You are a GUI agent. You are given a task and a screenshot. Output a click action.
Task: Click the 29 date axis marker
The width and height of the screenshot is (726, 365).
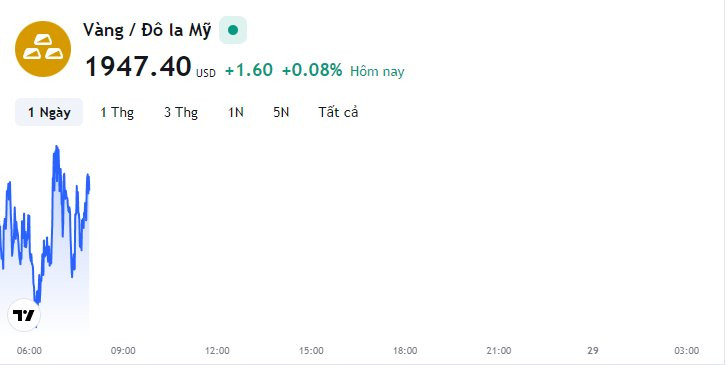click(593, 351)
